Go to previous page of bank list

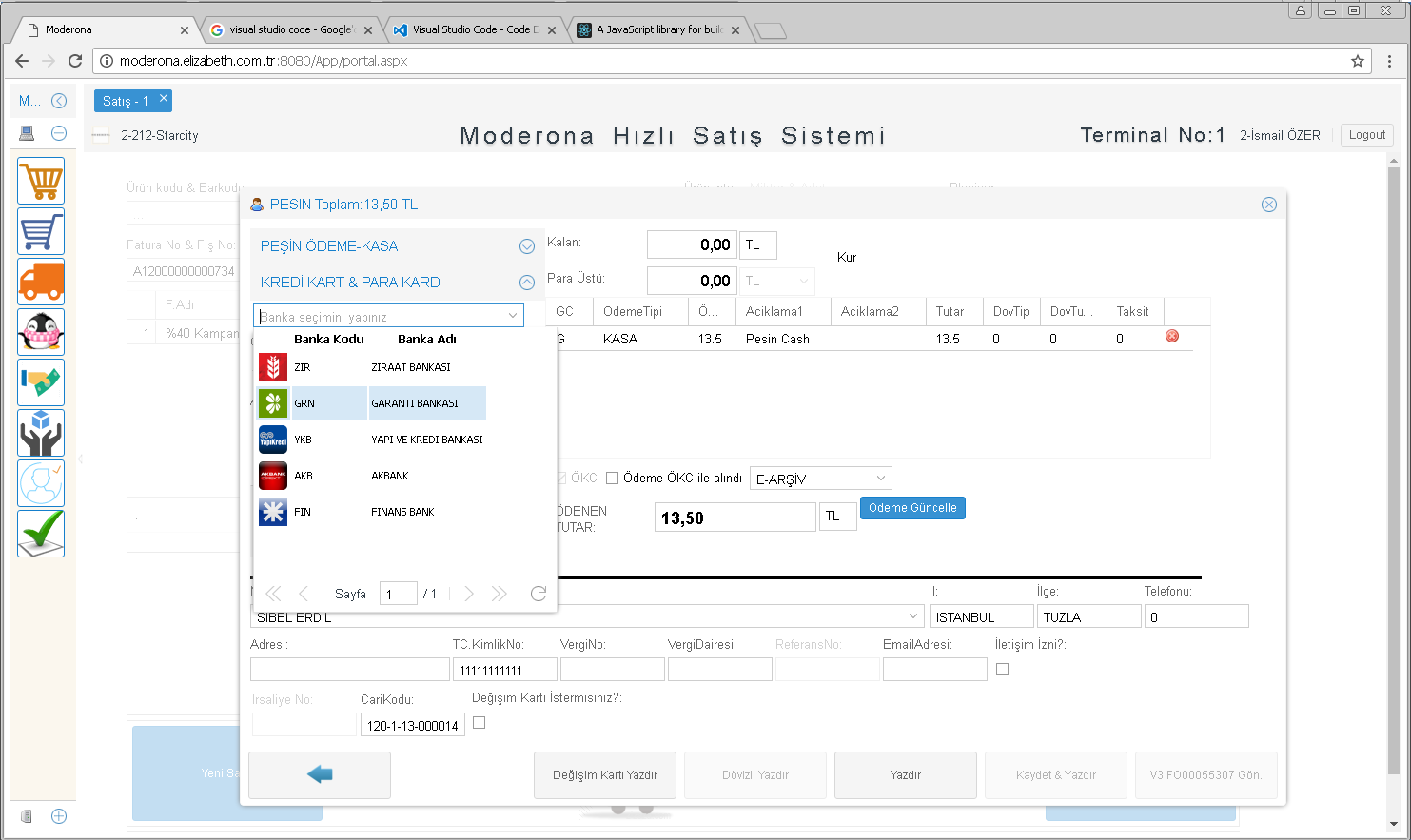point(304,594)
